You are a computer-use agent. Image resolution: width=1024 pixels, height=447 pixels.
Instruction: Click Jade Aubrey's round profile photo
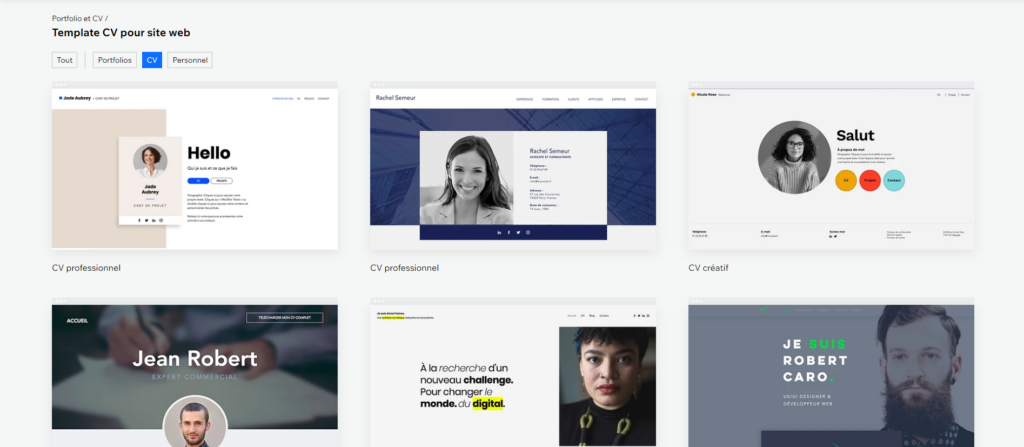[151, 160]
